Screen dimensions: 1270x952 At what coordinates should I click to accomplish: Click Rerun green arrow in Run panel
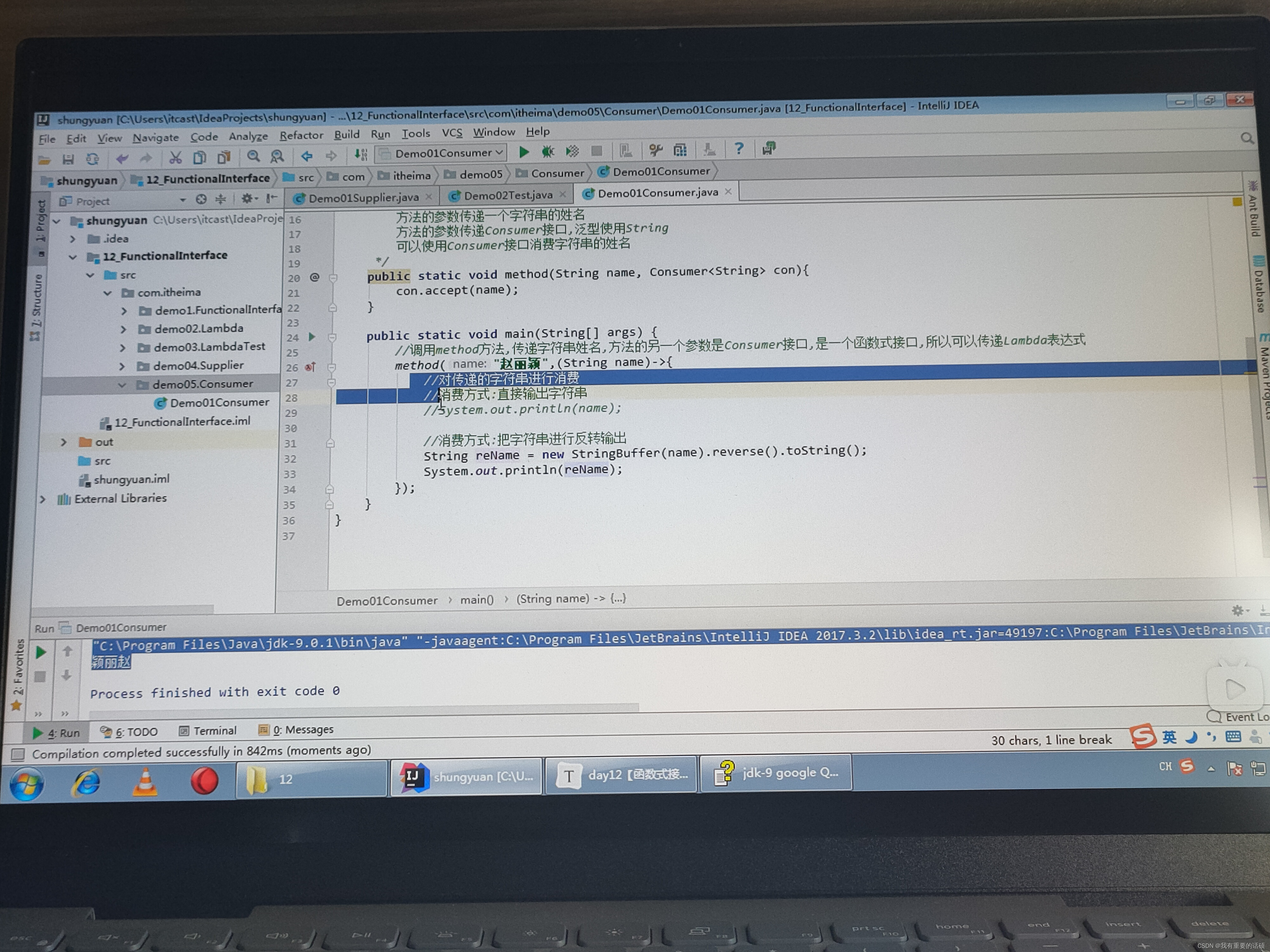[40, 652]
